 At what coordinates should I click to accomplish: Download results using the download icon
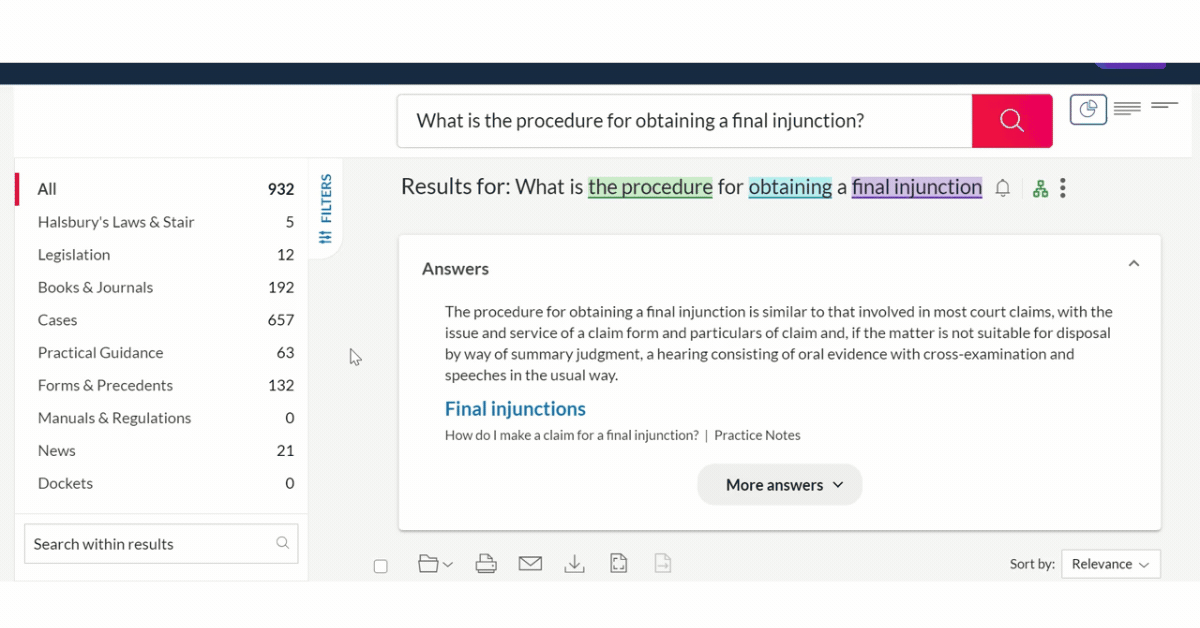574,564
